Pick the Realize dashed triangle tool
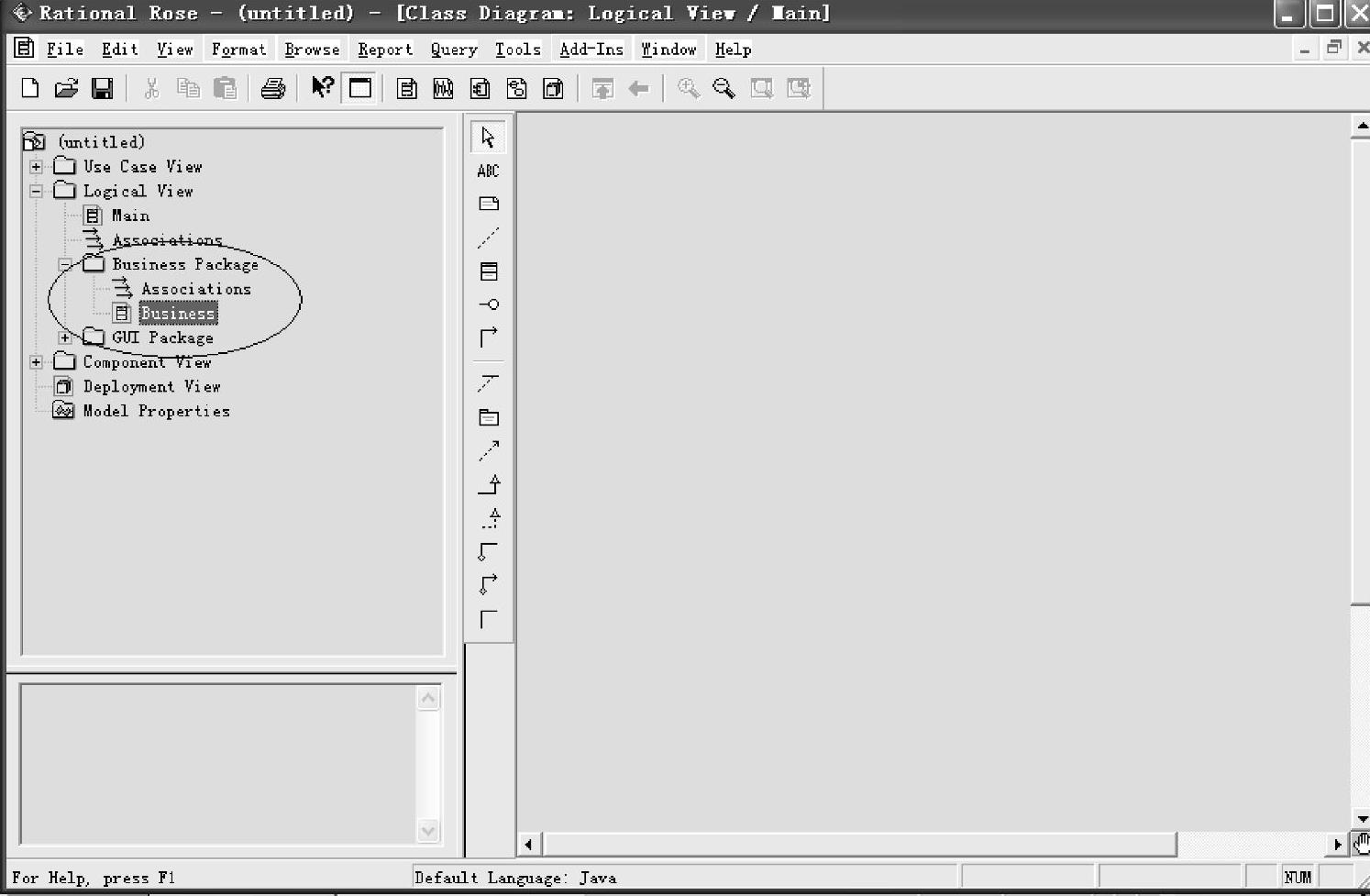The height and width of the screenshot is (896, 1370). tap(491, 518)
